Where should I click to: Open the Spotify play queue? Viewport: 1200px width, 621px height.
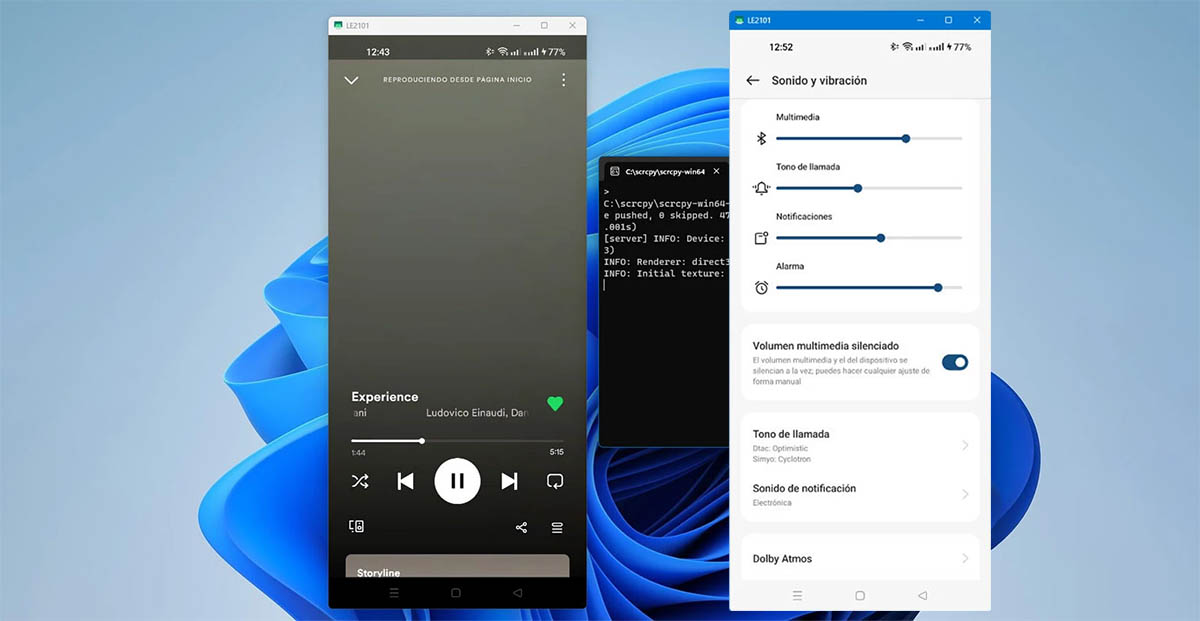pos(557,527)
